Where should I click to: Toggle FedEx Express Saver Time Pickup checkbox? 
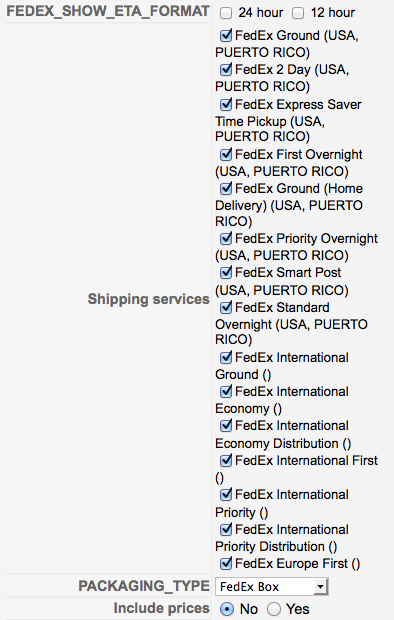click(x=226, y=104)
